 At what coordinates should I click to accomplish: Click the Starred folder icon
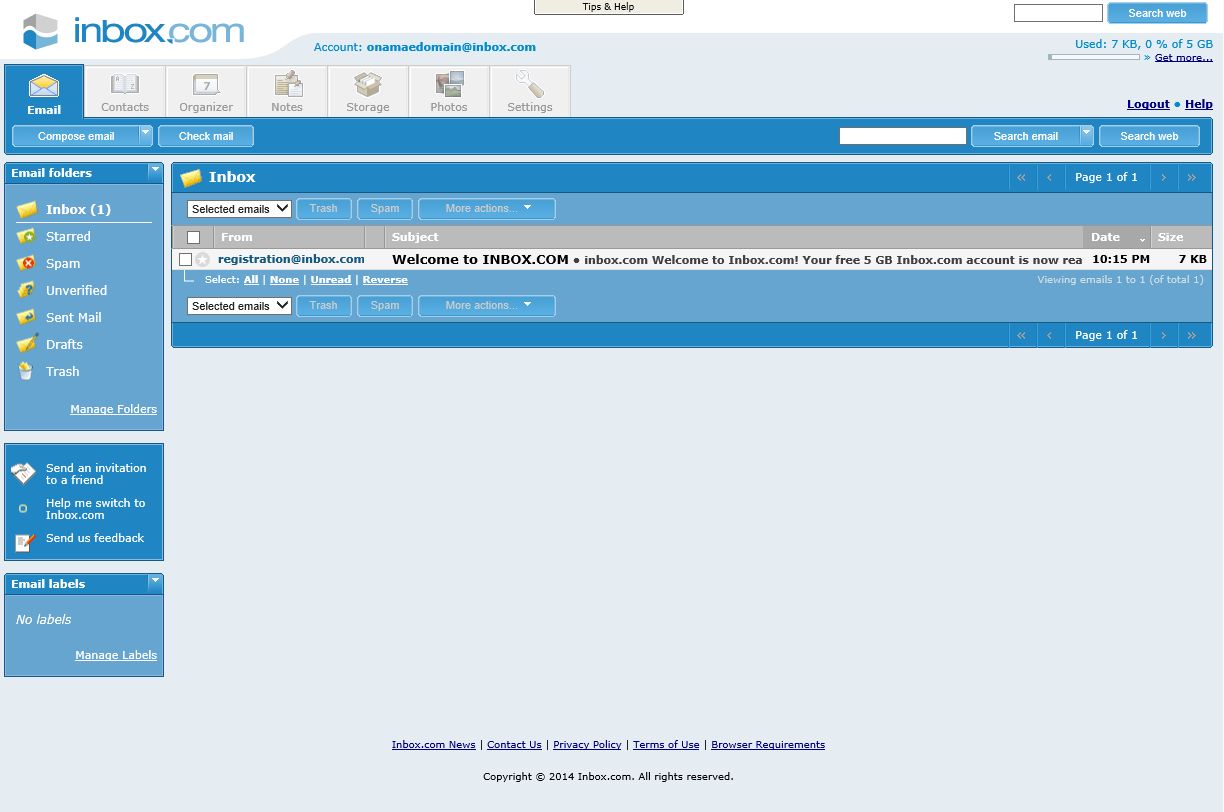27,237
